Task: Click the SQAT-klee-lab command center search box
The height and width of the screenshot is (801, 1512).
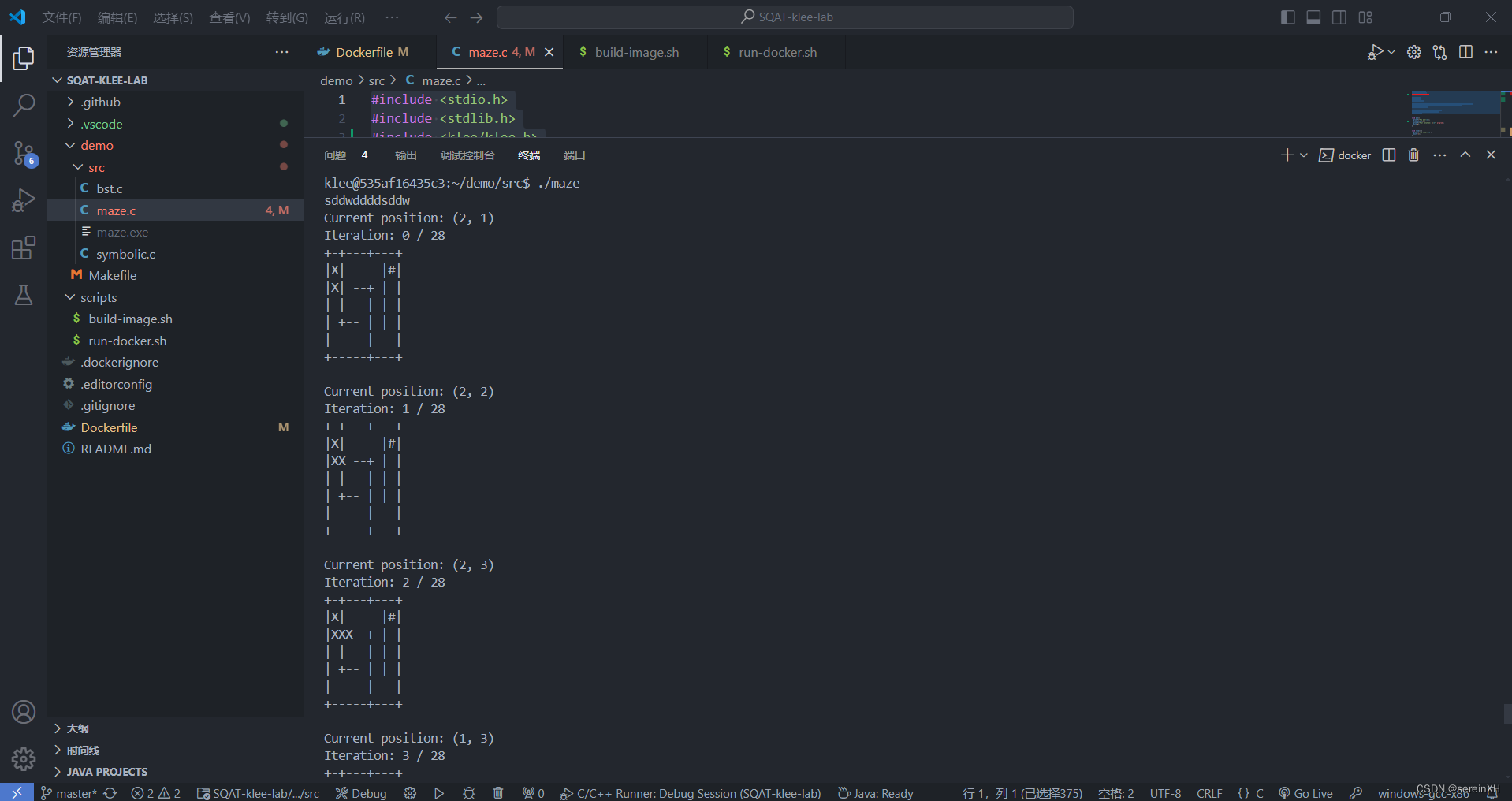Action: 785,17
